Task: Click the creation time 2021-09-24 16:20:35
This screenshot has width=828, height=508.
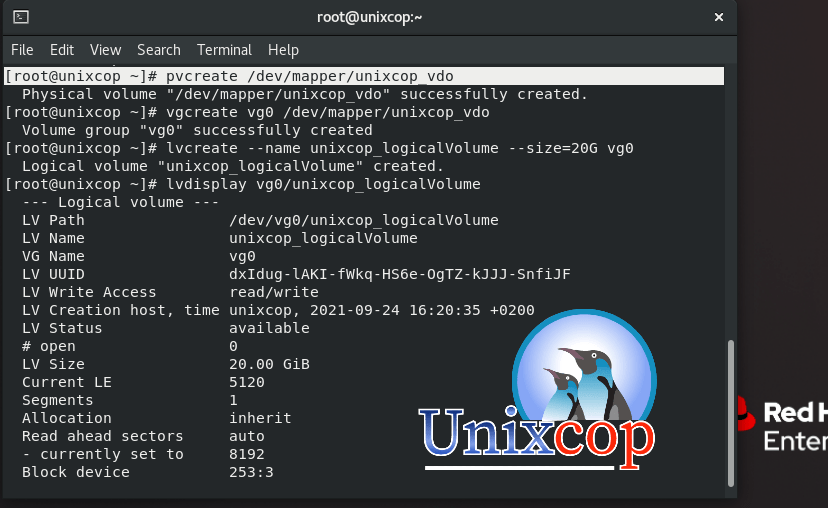Action: click(x=395, y=311)
